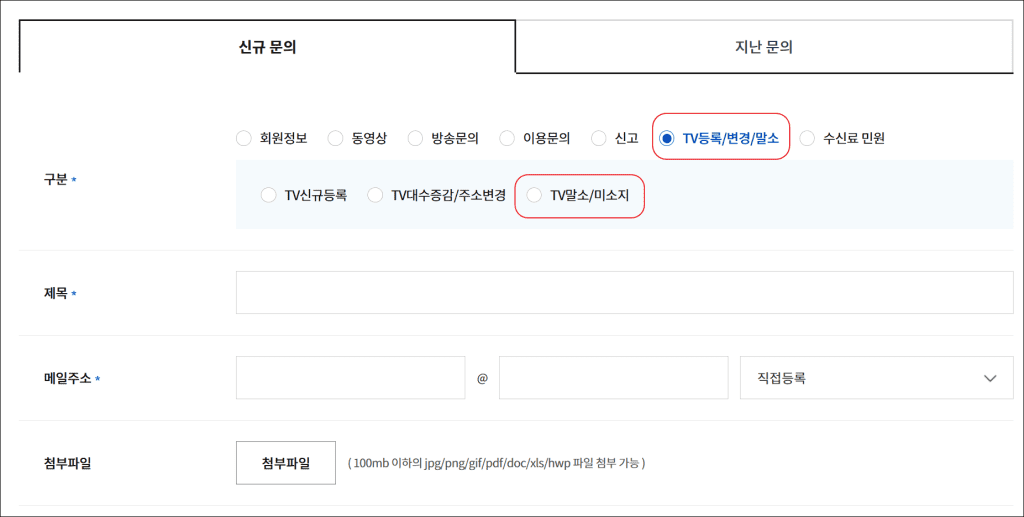
Task: Switch to the 신규 문의 tab
Action: pos(267,47)
